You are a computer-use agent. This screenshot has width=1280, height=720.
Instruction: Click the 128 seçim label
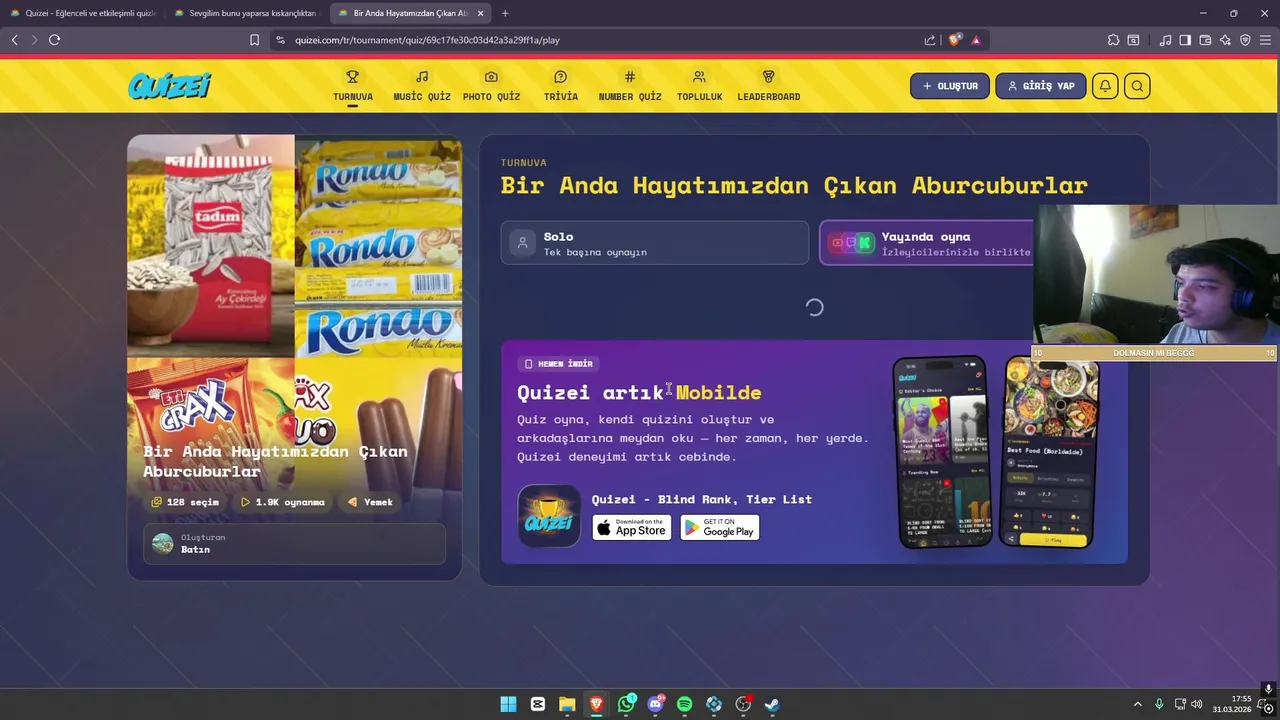pos(185,502)
